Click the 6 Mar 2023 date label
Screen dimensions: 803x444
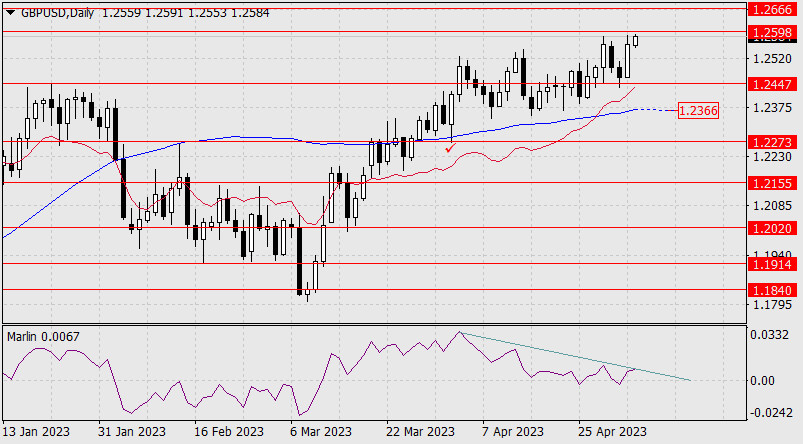[321, 432]
